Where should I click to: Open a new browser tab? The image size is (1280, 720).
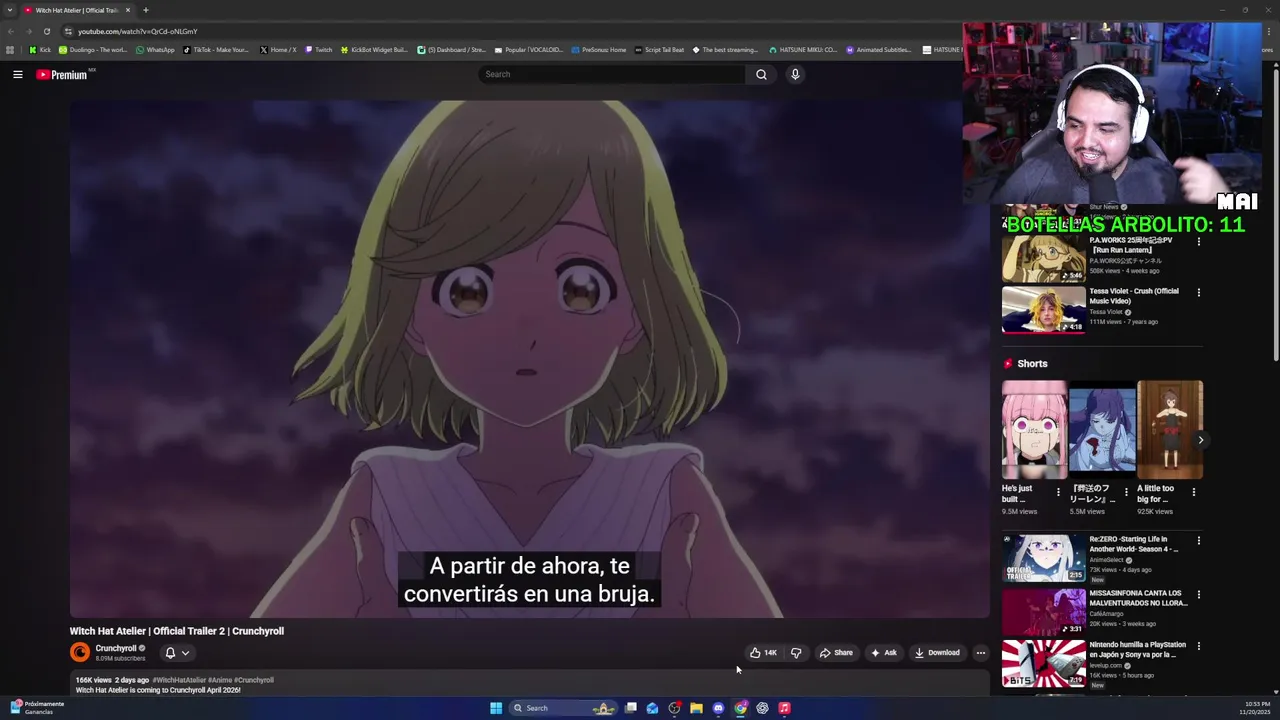coord(146,10)
